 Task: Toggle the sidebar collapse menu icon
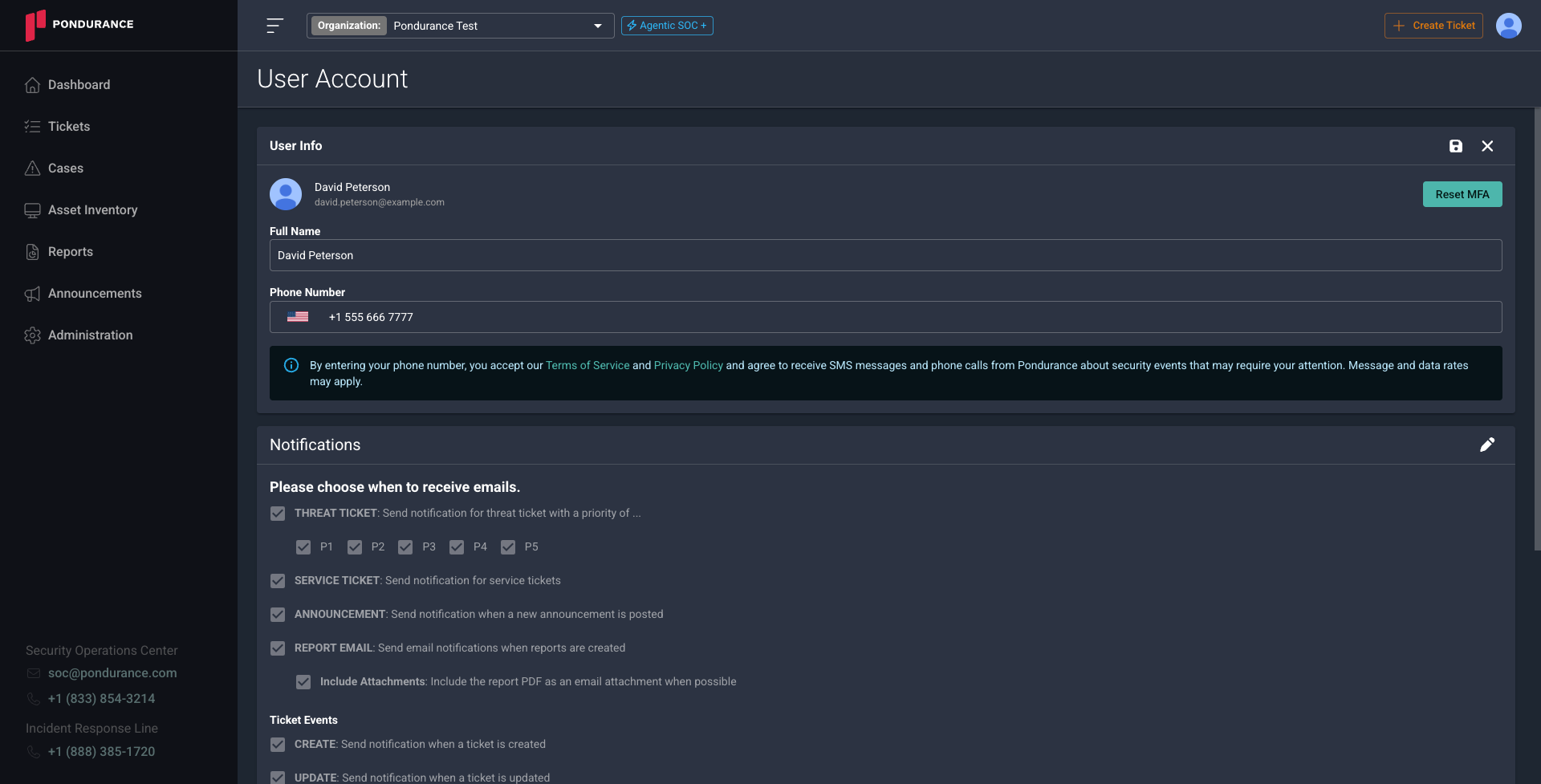[274, 26]
